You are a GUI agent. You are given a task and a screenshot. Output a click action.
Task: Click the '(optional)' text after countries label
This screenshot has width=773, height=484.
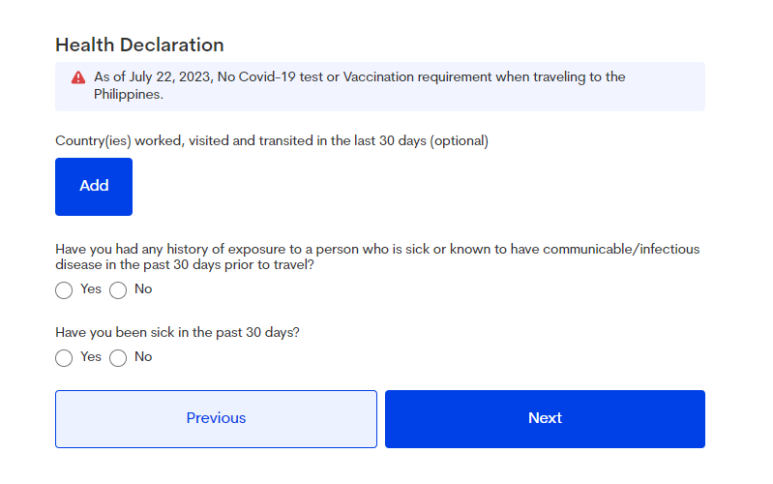[x=458, y=141]
